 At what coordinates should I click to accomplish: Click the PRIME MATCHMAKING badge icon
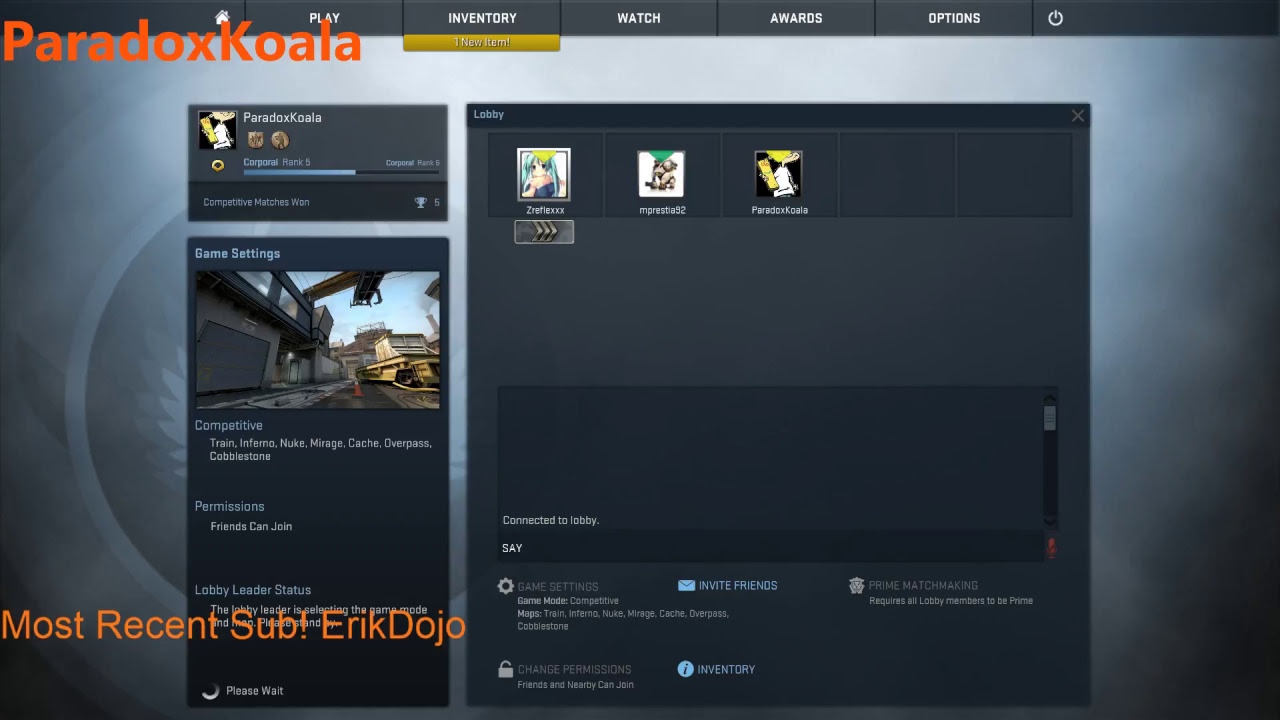(x=857, y=586)
